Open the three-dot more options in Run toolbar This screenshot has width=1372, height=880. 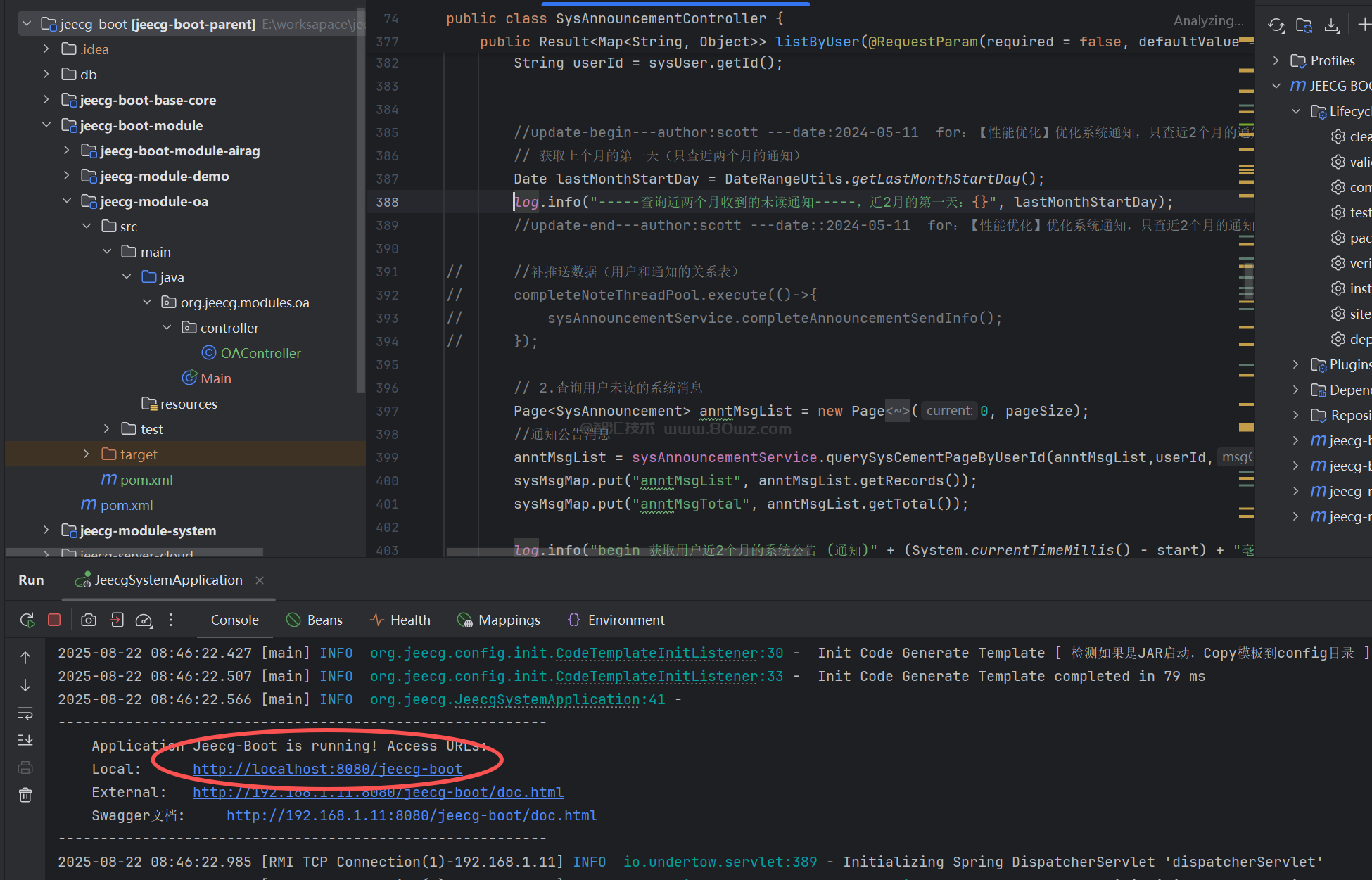[171, 620]
